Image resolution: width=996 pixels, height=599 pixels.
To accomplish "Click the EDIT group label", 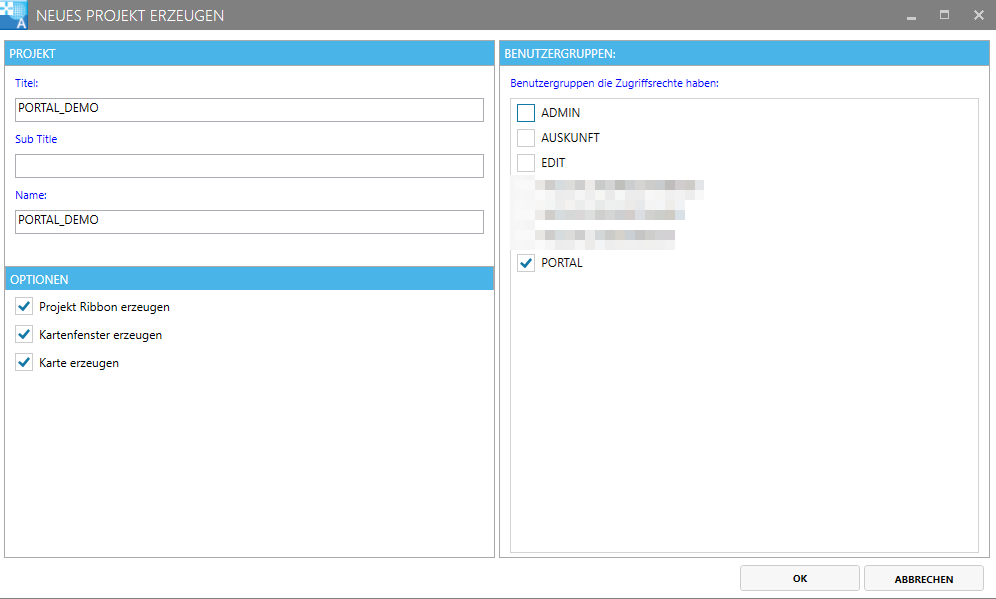I will (x=553, y=163).
